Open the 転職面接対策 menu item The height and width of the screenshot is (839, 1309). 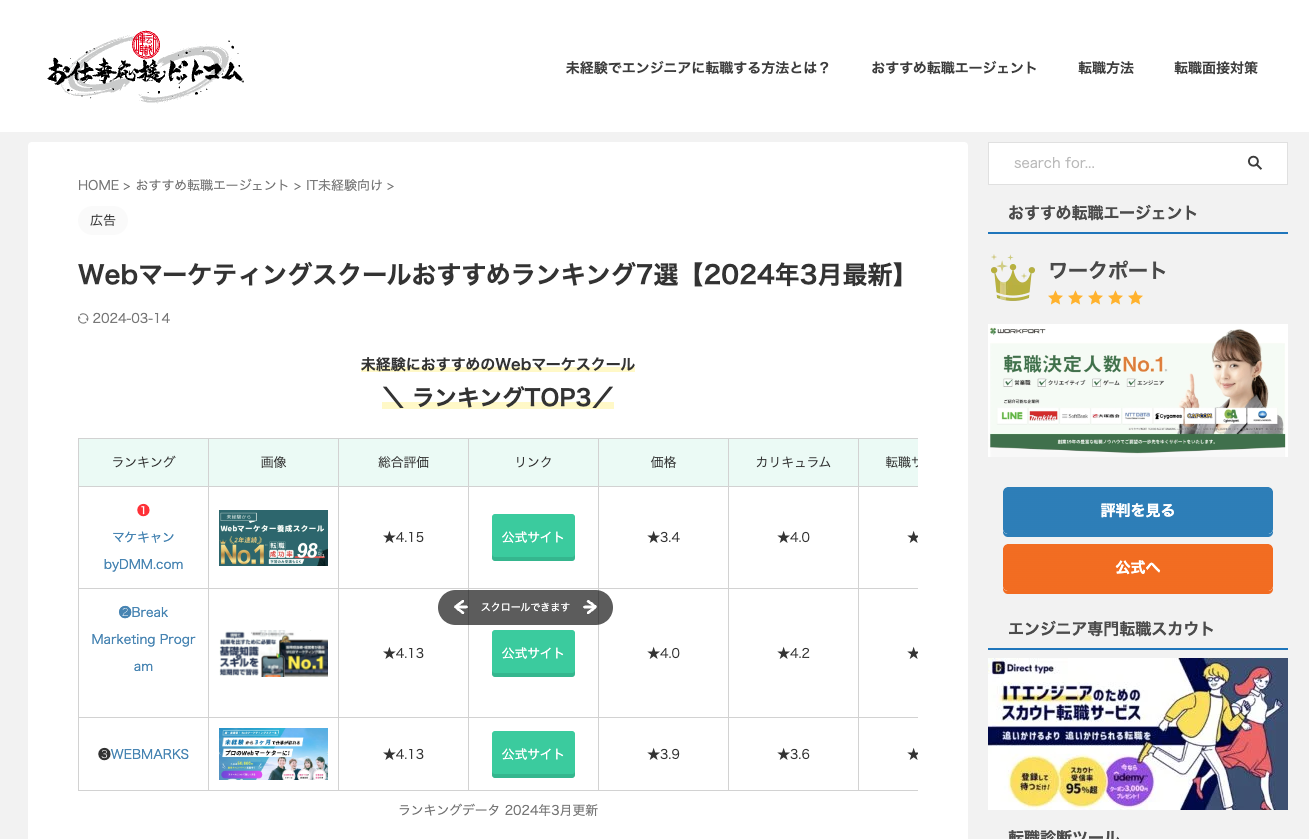click(1215, 68)
